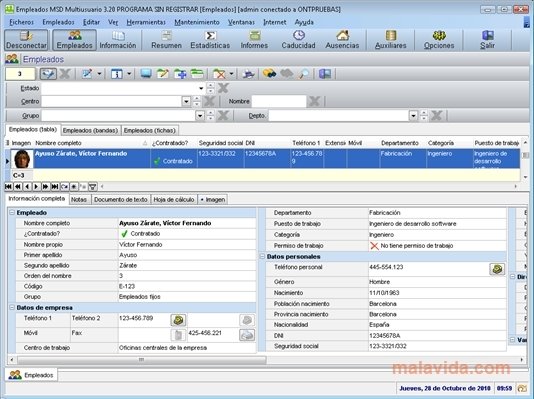The image size is (534, 399).
Task: Switch to the Documento de texto tab
Action: 121,200
